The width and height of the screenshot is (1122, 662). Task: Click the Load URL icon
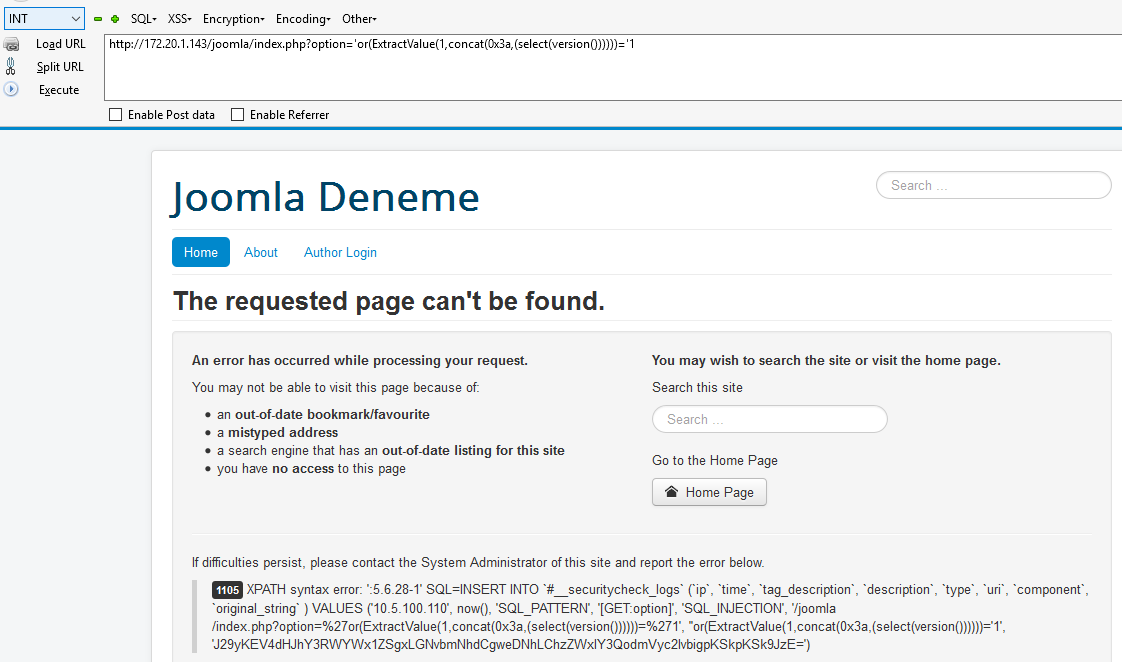(11, 44)
